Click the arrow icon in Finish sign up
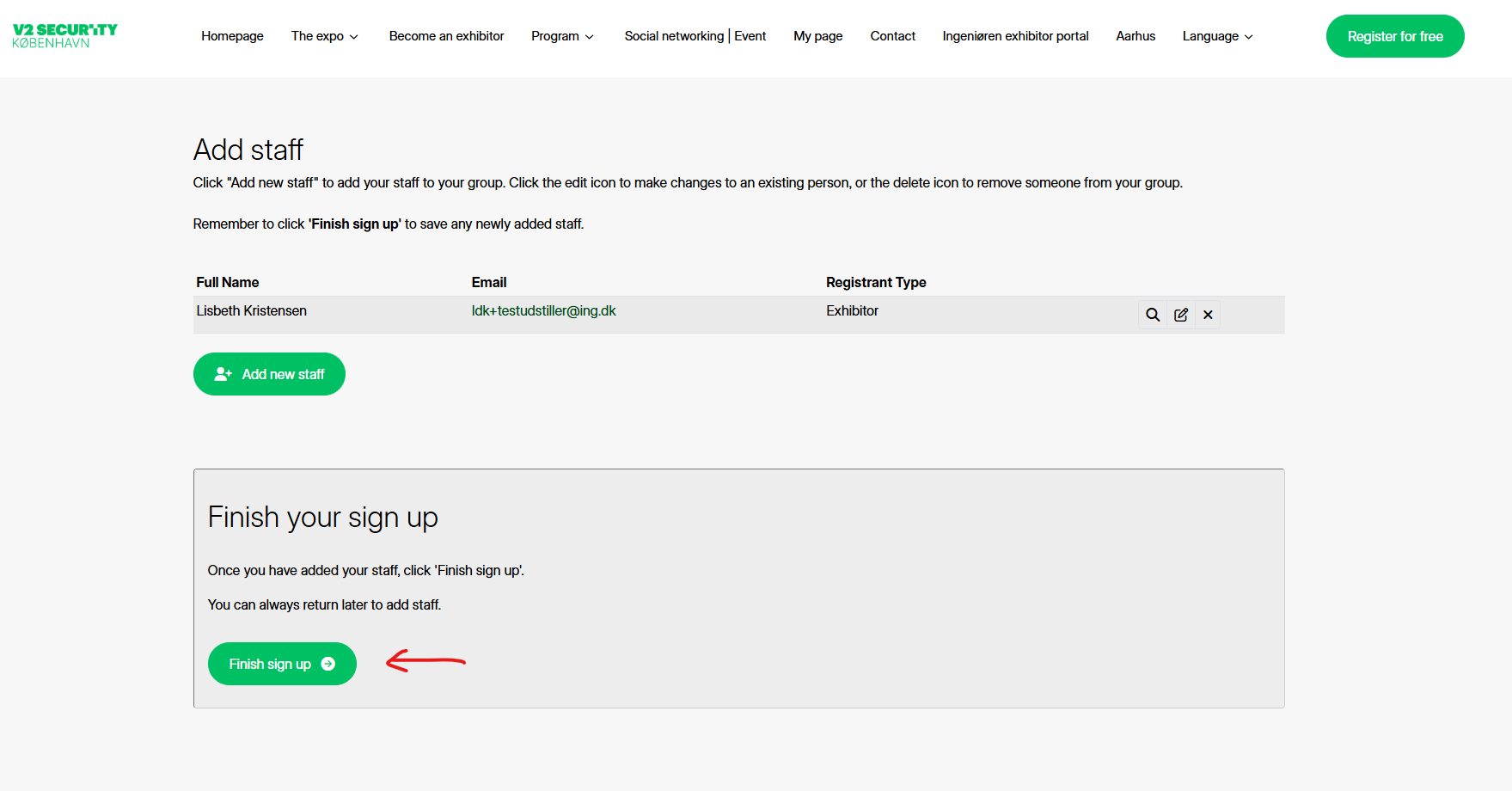 point(327,664)
